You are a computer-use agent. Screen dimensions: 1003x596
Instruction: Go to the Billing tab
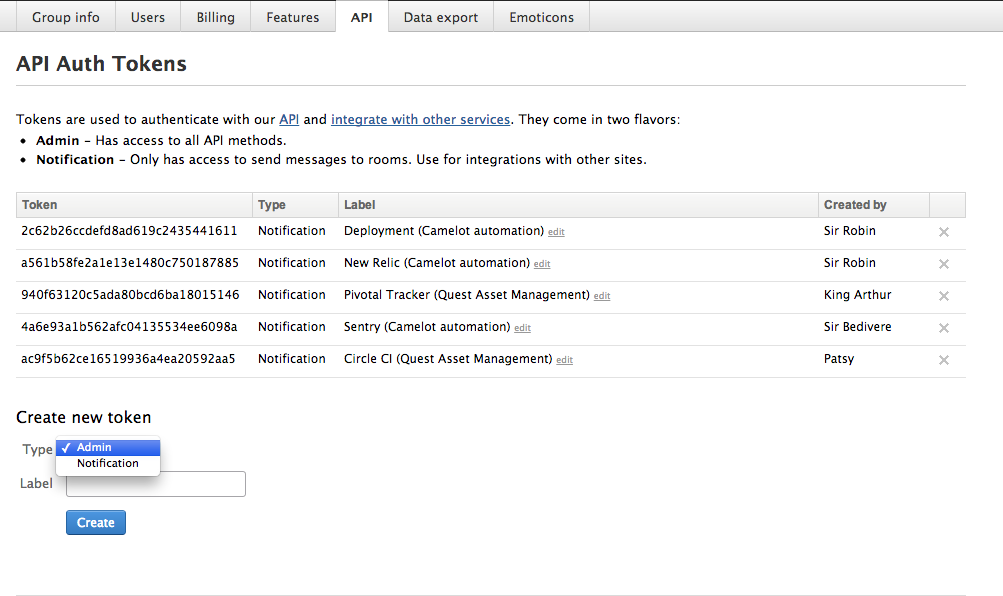(x=215, y=17)
